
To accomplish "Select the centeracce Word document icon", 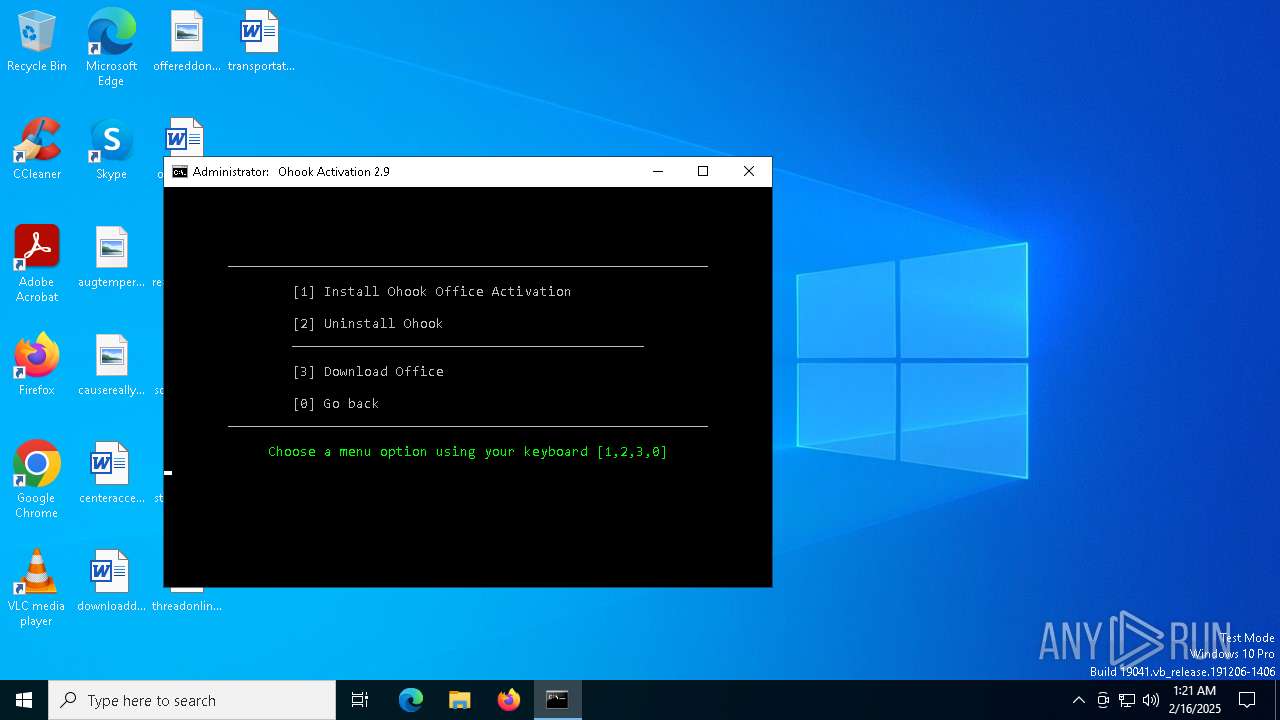I will point(111,473).
